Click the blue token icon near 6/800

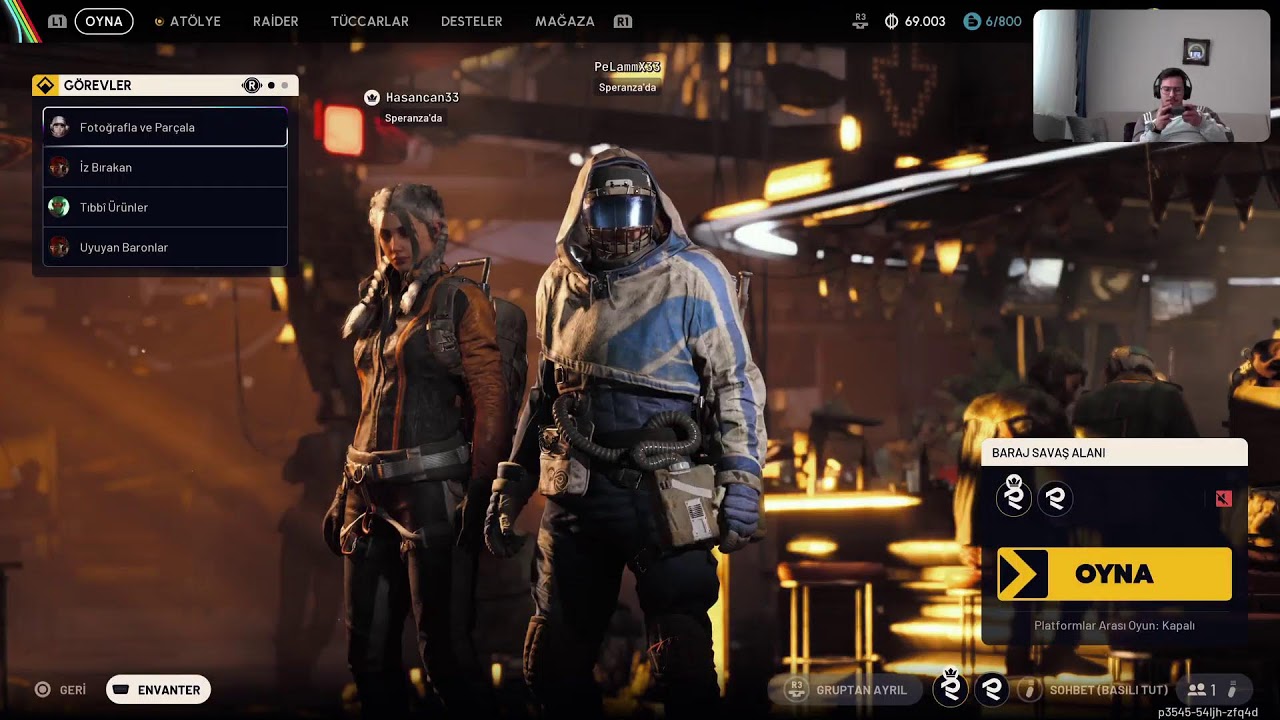point(972,21)
